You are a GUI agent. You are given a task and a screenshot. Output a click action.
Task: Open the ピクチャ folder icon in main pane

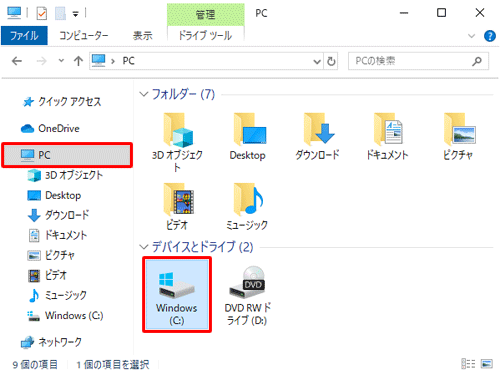(459, 129)
